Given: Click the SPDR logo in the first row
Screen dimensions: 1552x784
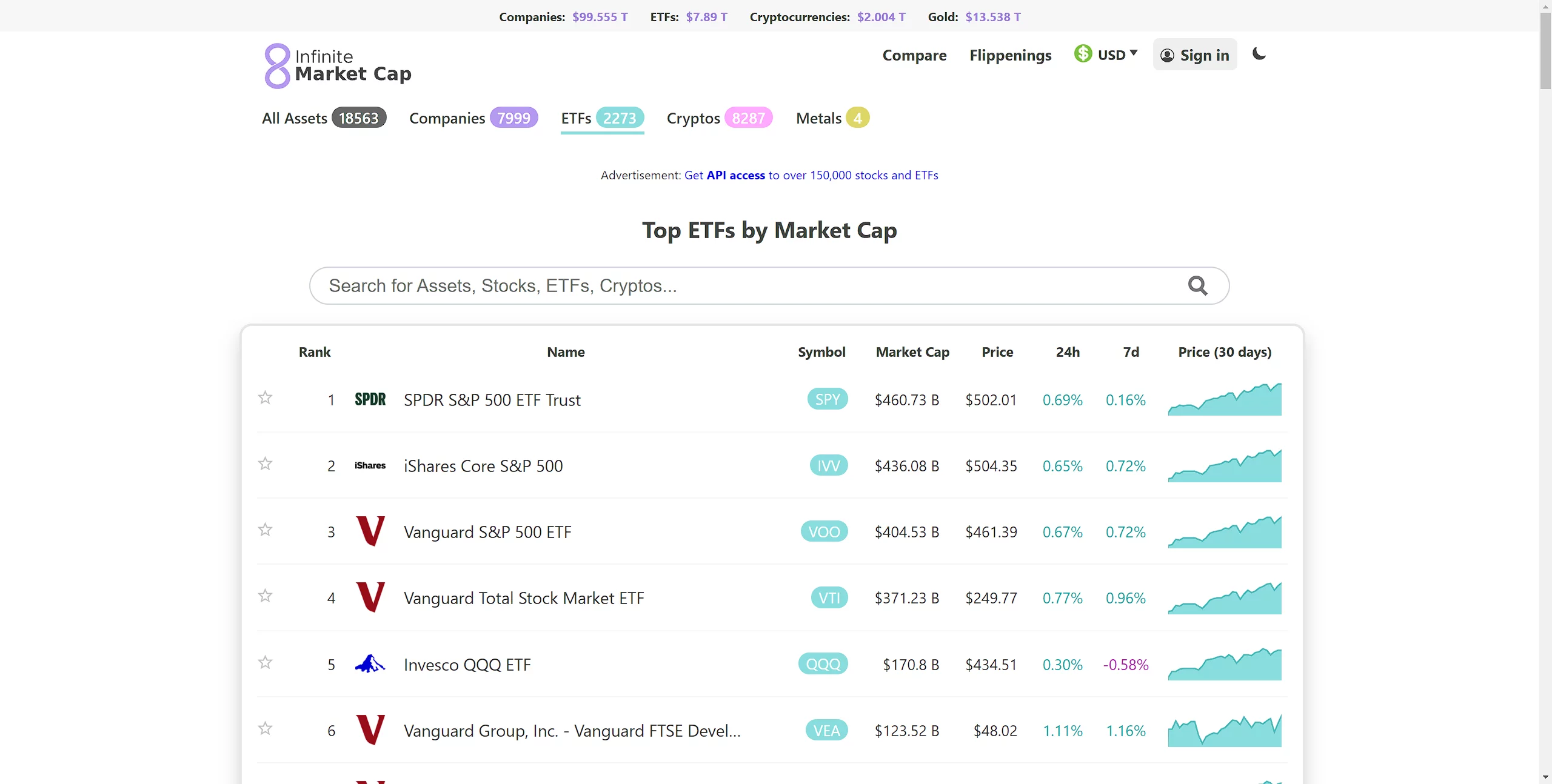Looking at the screenshot, I should (x=370, y=399).
